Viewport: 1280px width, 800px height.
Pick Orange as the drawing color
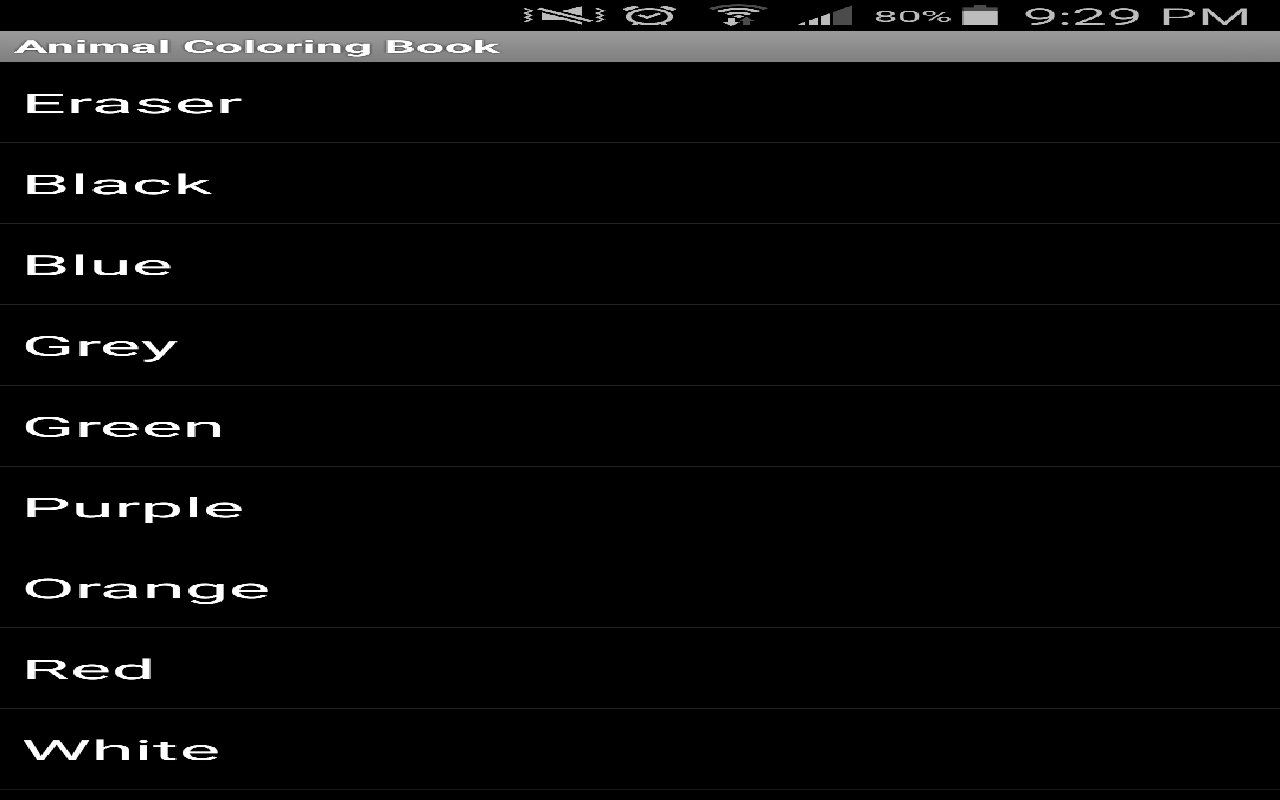pos(640,588)
